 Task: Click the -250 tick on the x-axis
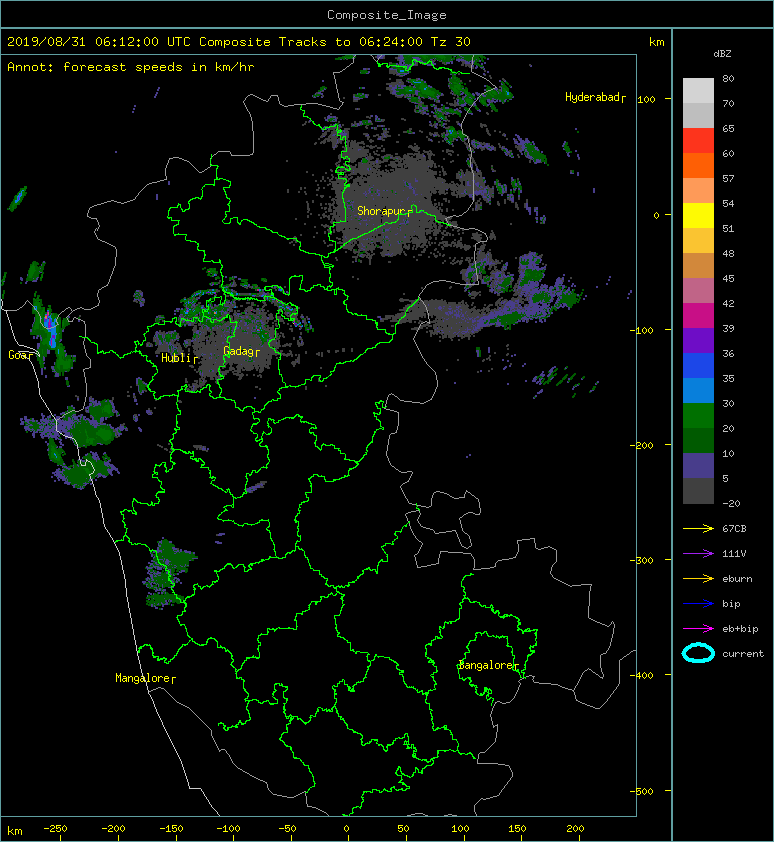coord(55,829)
